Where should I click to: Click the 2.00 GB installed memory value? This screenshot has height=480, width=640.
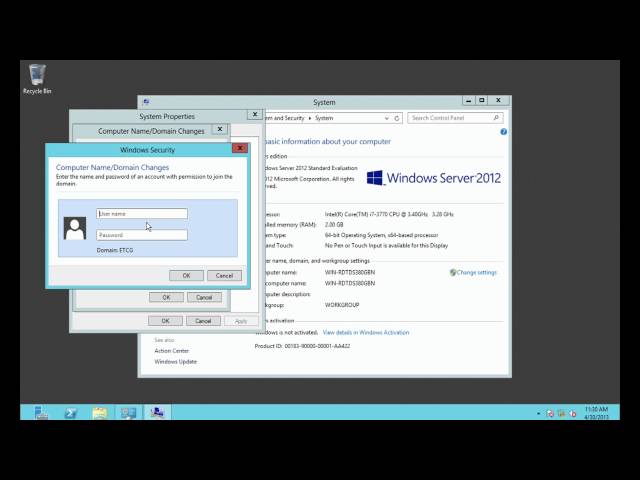pos(334,224)
